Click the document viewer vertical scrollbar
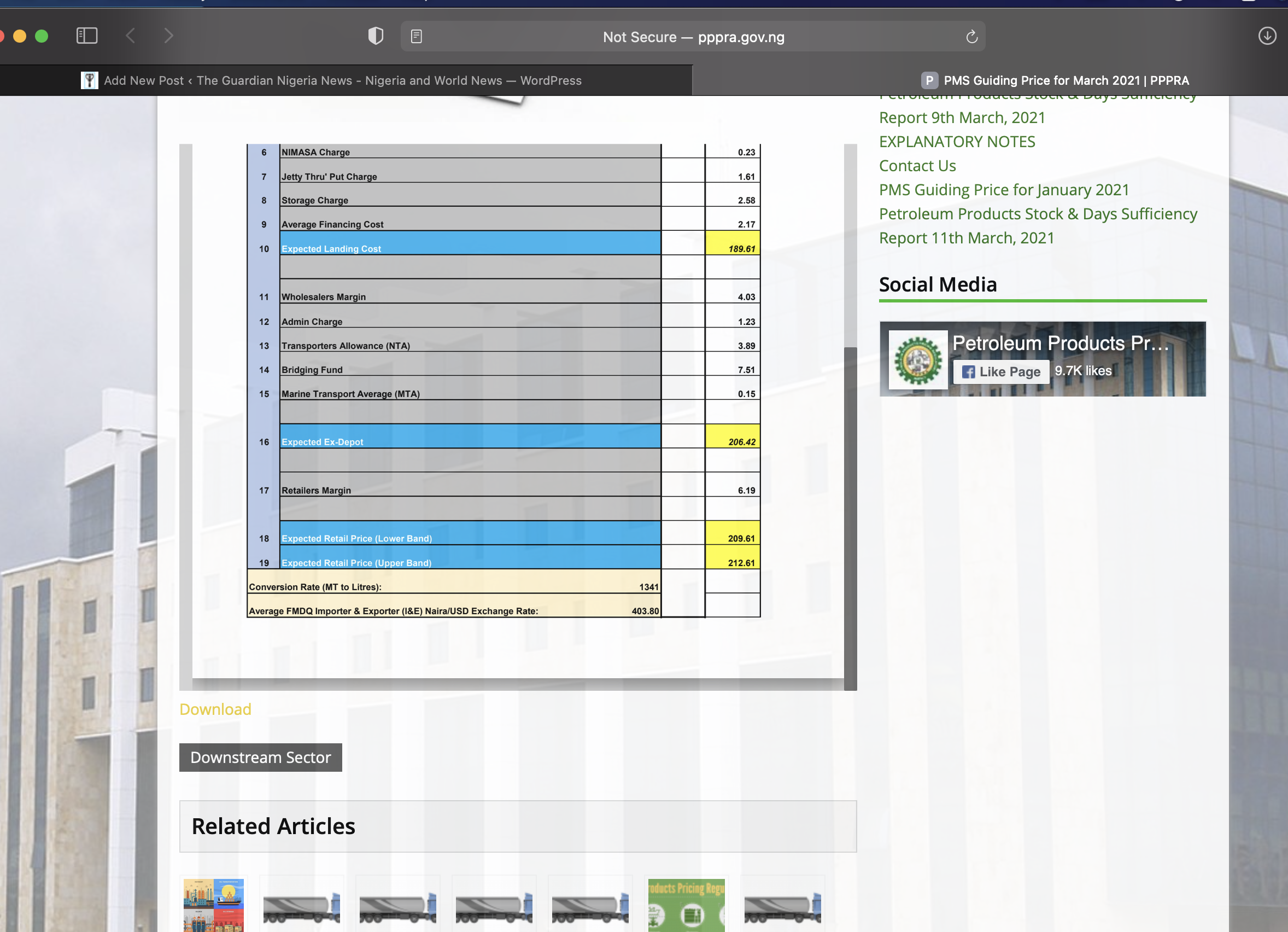This screenshot has height=932, width=1288. point(850,511)
